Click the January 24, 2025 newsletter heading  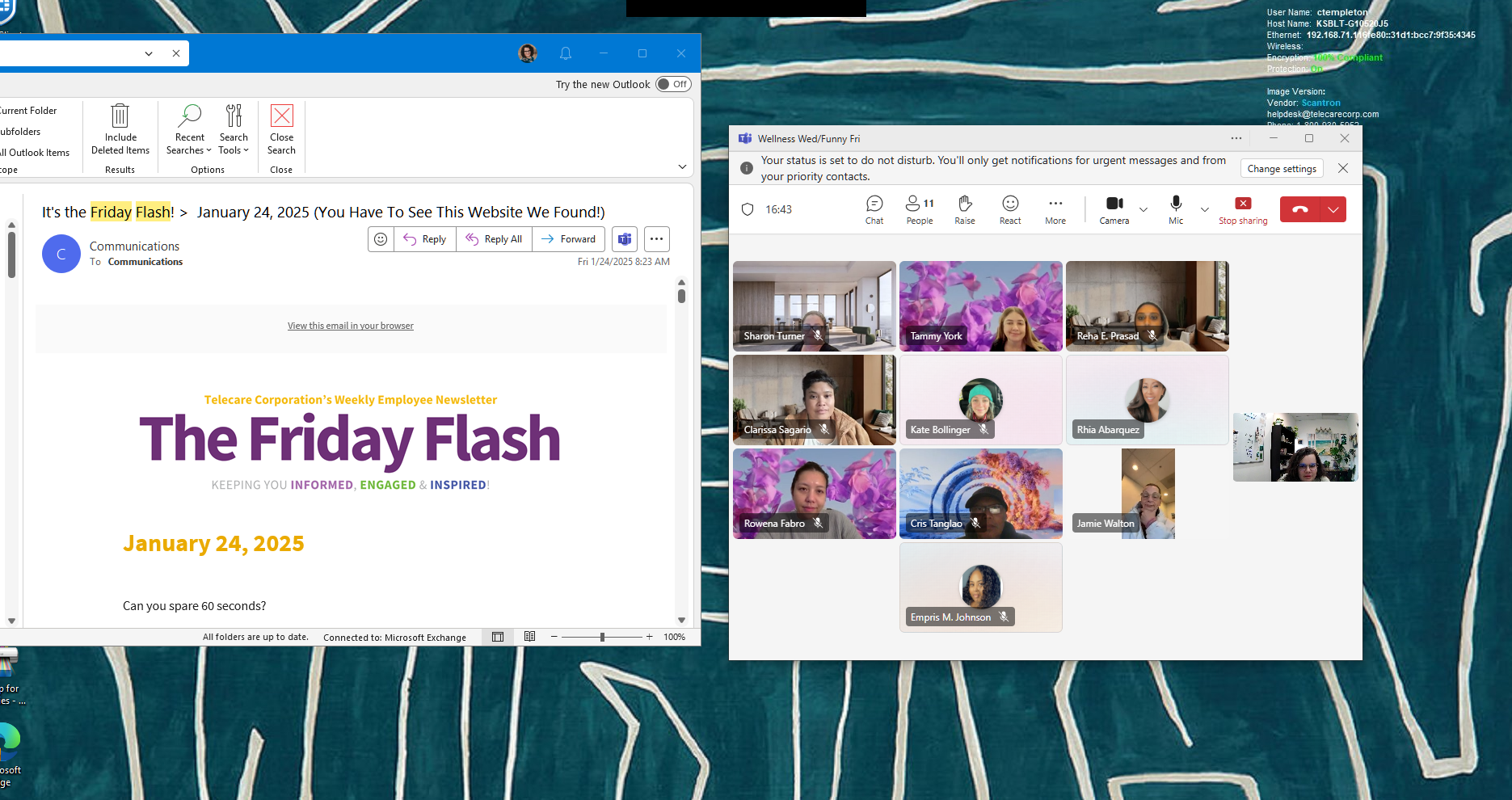pos(213,544)
